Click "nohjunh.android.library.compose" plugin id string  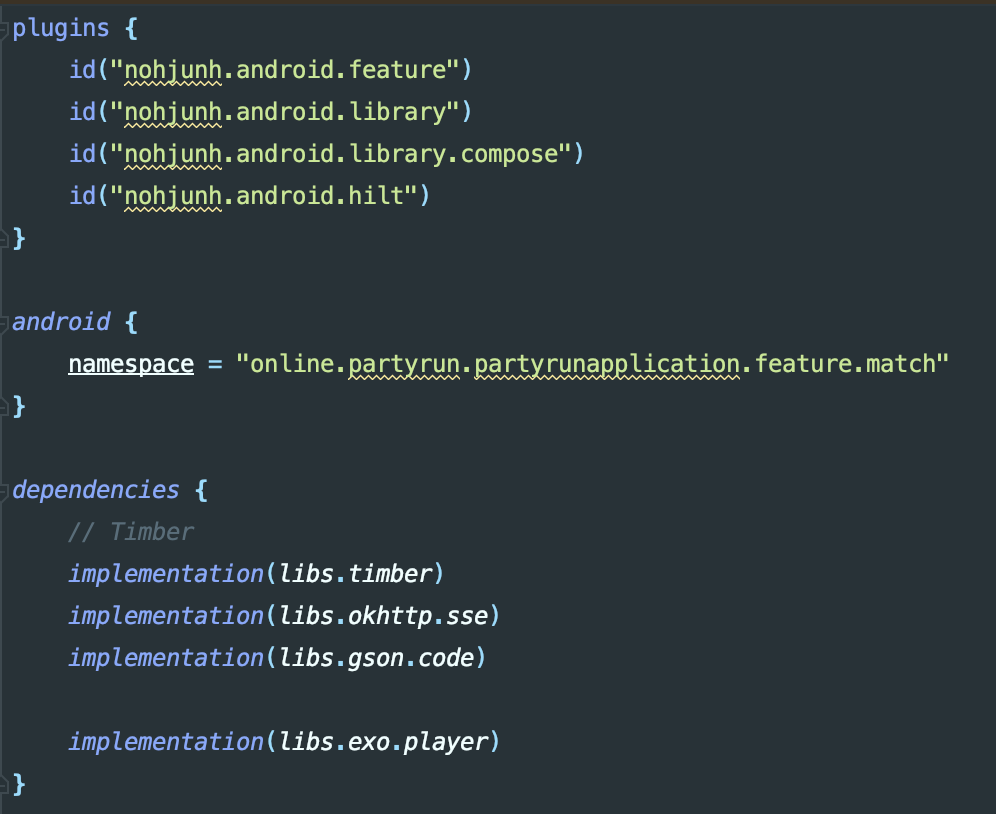point(341,154)
